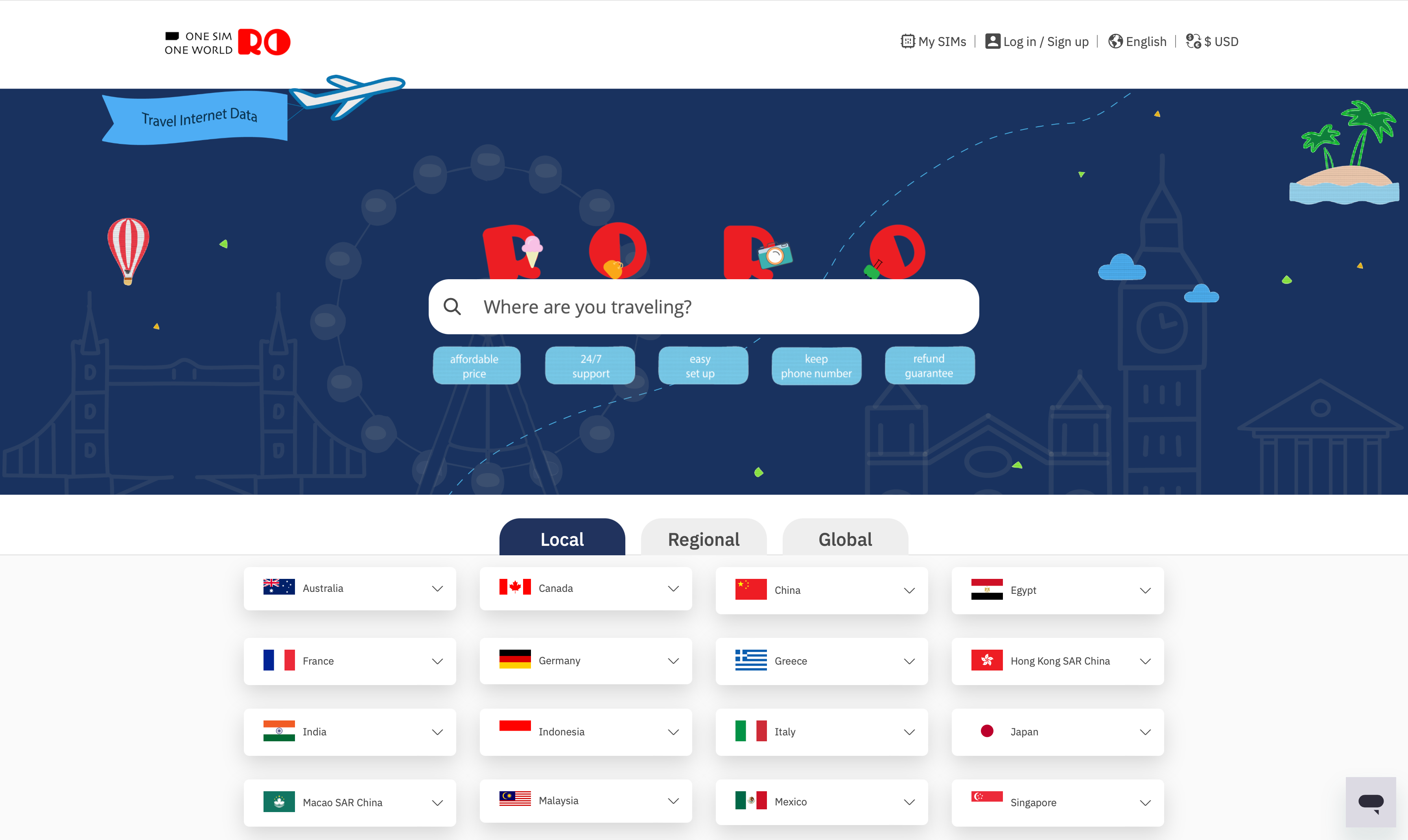Expand the Egypt dropdown arrow
Image resolution: width=1408 pixels, height=840 pixels.
(x=1145, y=590)
